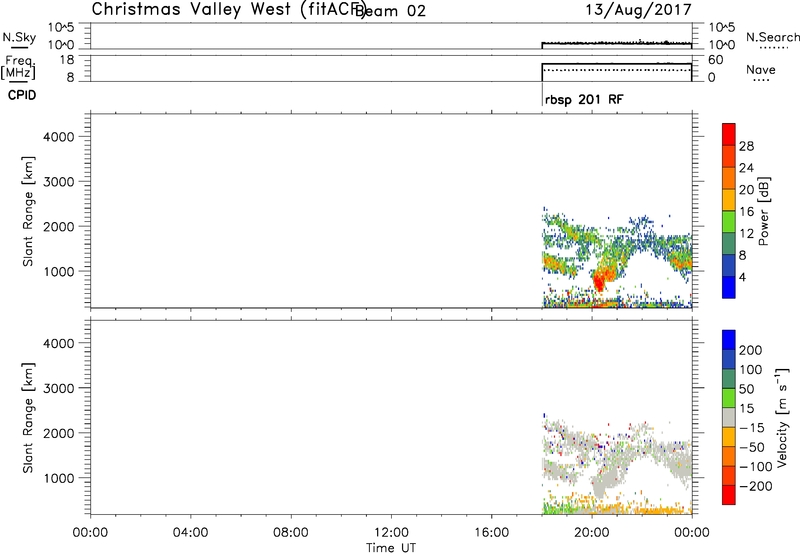Click the rbsp 201 RF annotation
This screenshot has width=800, height=554.
pos(584,99)
